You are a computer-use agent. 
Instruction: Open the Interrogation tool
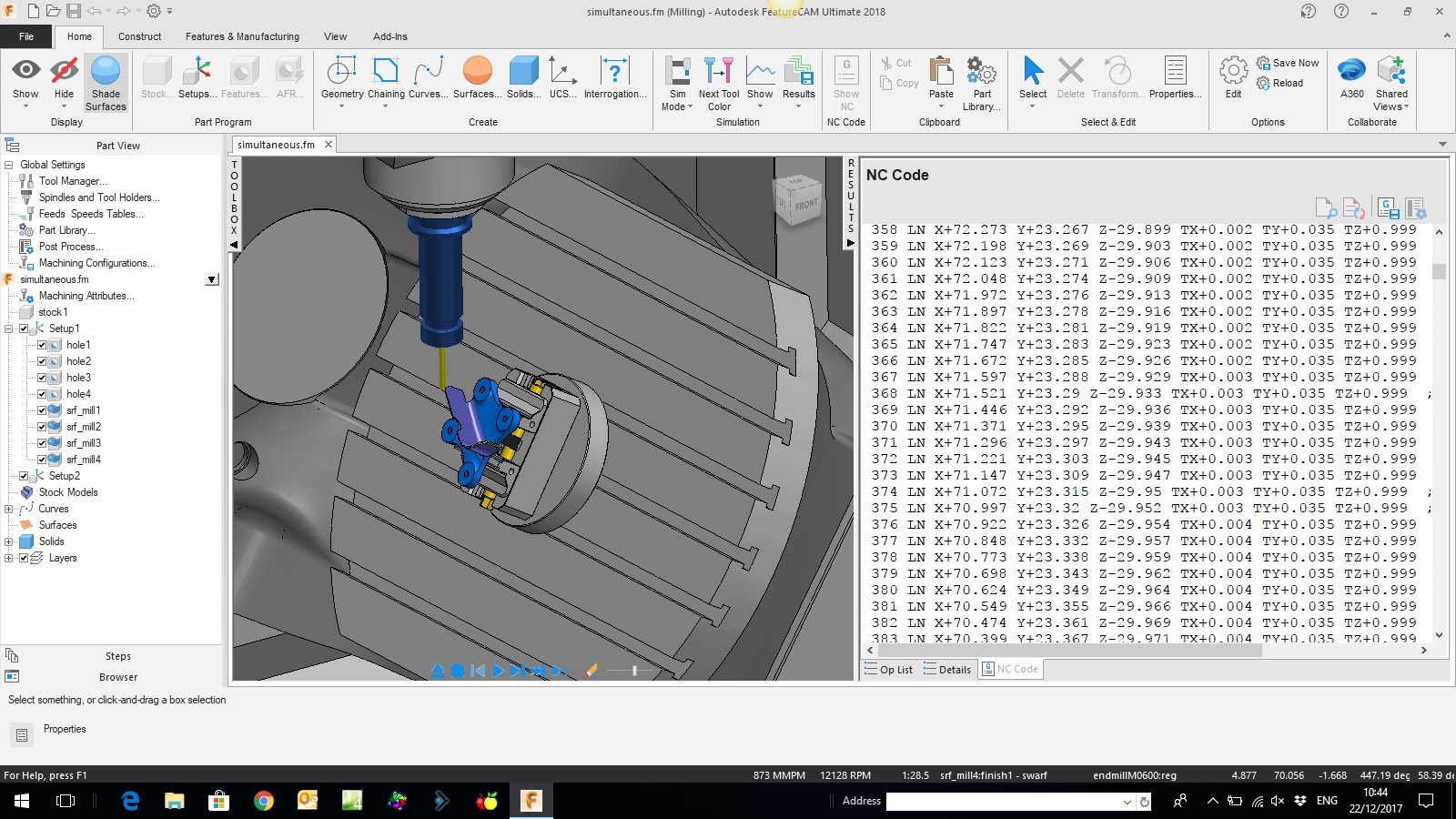[x=615, y=78]
